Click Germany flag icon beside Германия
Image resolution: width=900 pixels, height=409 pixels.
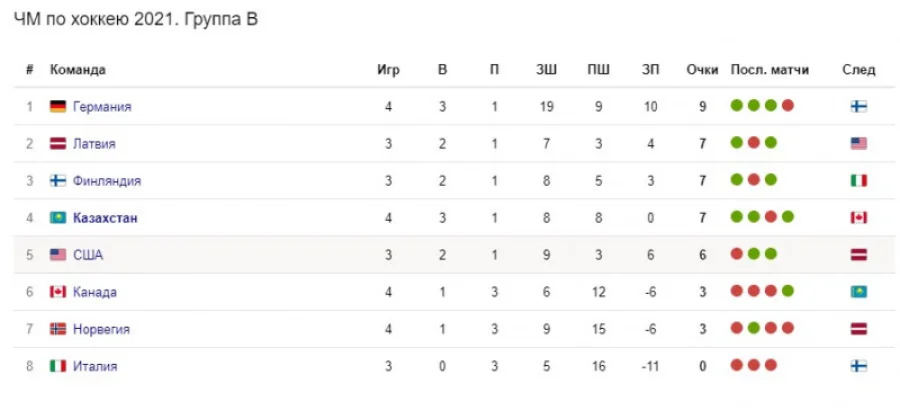click(58, 106)
